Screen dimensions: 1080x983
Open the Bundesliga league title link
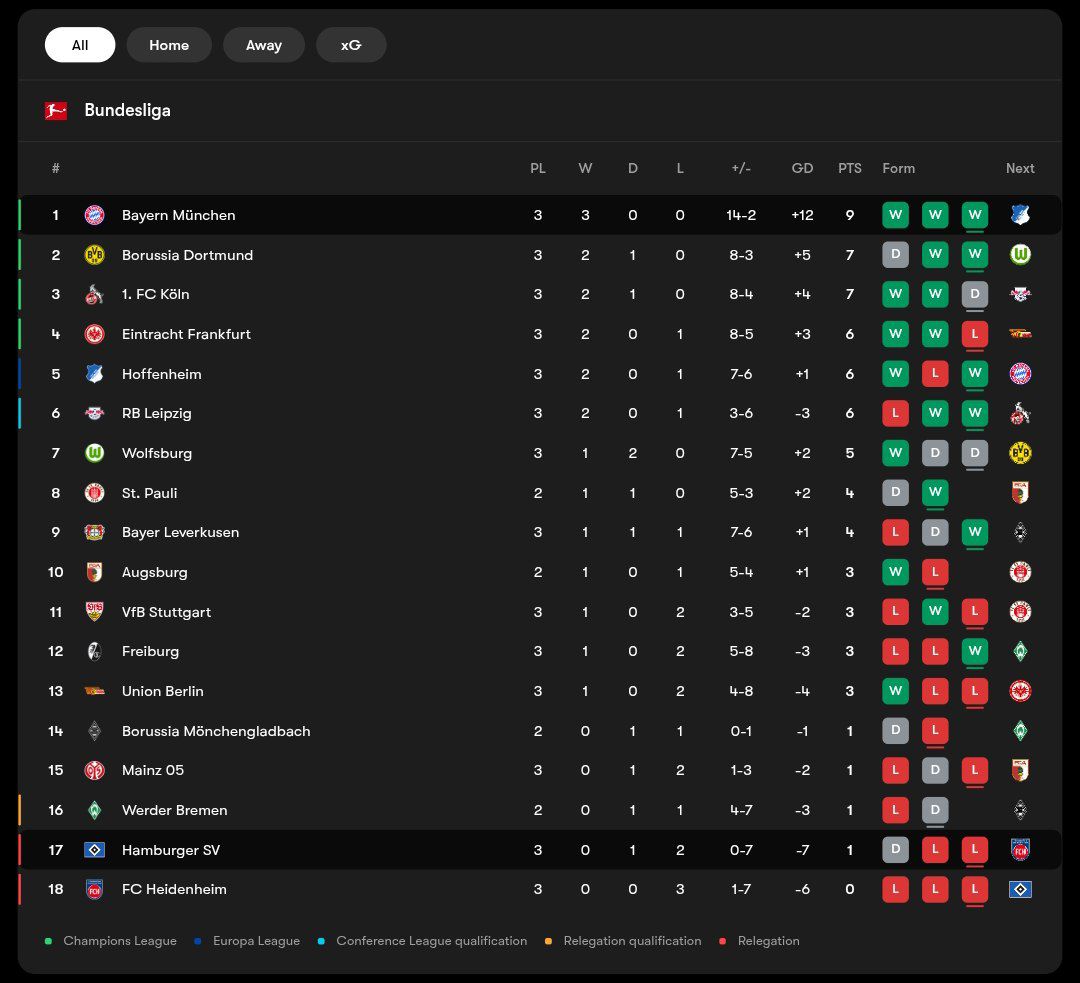127,110
